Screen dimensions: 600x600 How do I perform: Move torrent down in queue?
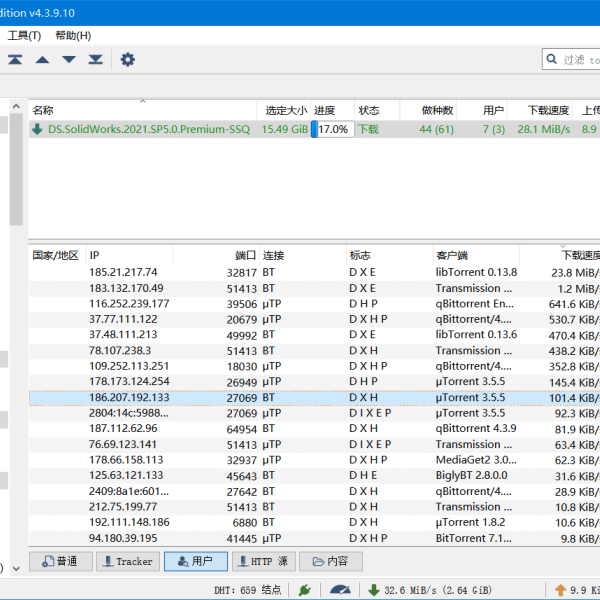tap(69, 60)
